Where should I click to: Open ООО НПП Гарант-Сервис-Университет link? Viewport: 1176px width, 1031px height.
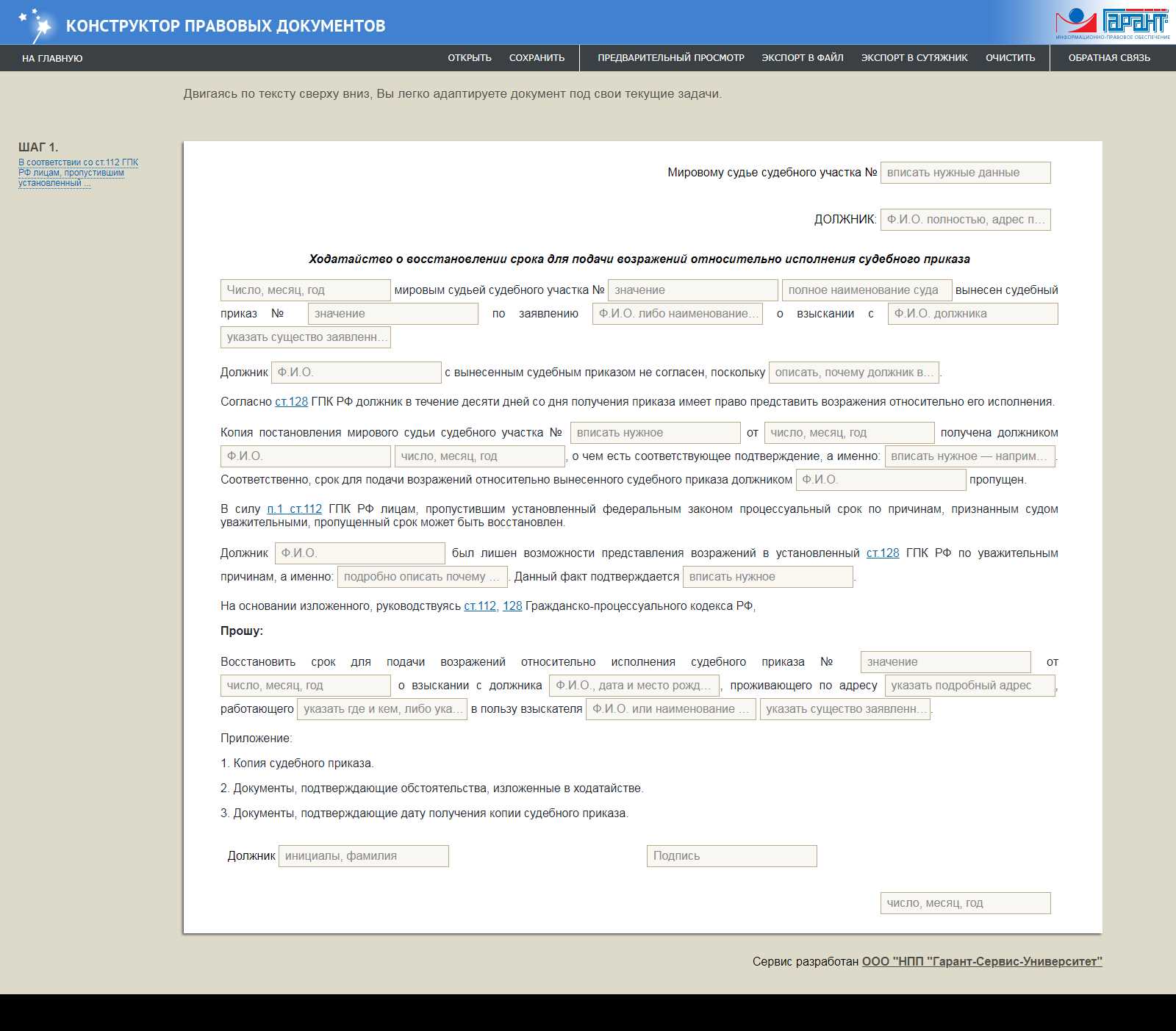[982, 961]
